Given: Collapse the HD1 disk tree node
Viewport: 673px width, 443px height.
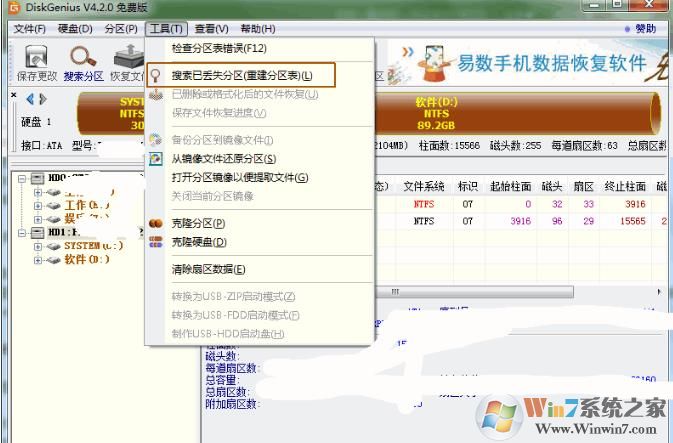Looking at the screenshot, I should pyautogui.click(x=23, y=232).
